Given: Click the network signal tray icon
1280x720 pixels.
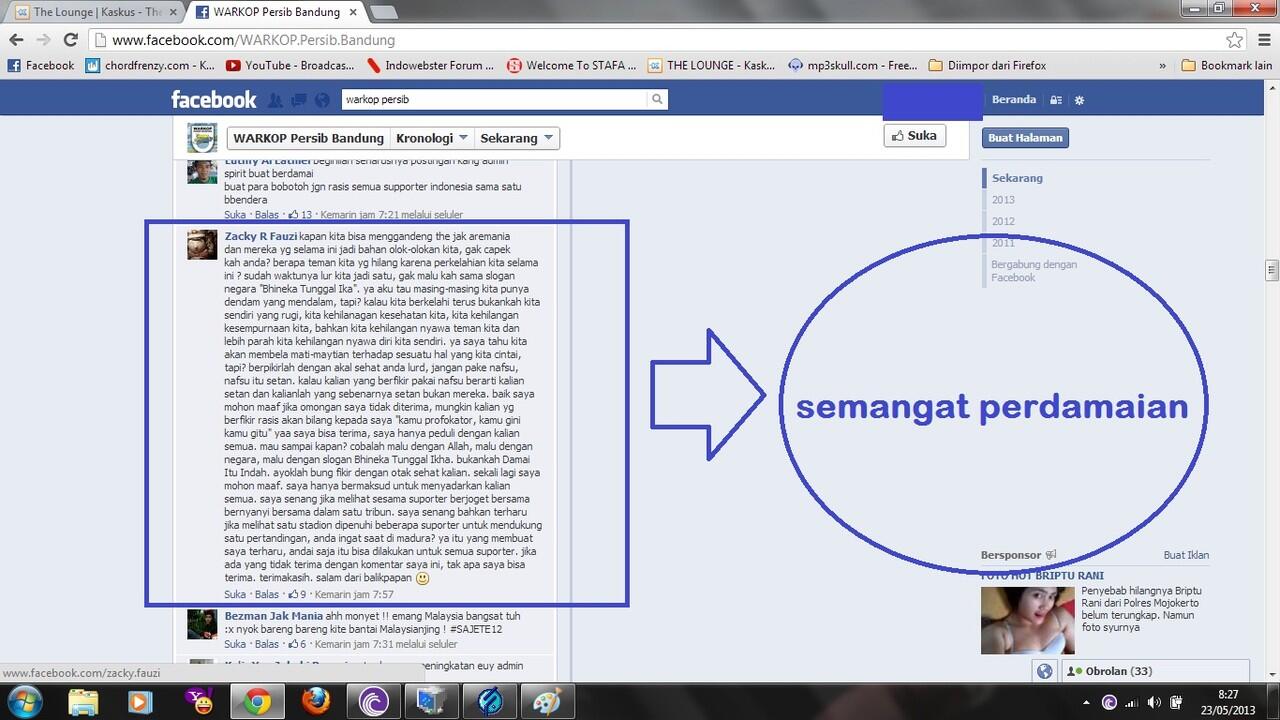Looking at the screenshot, I should coord(1133,702).
